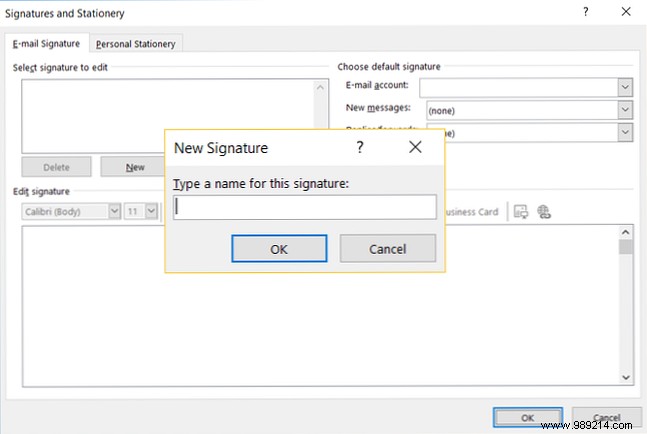Click the edit signature scroll down arrow
Viewport: 647px width, 434px height.
point(626,377)
